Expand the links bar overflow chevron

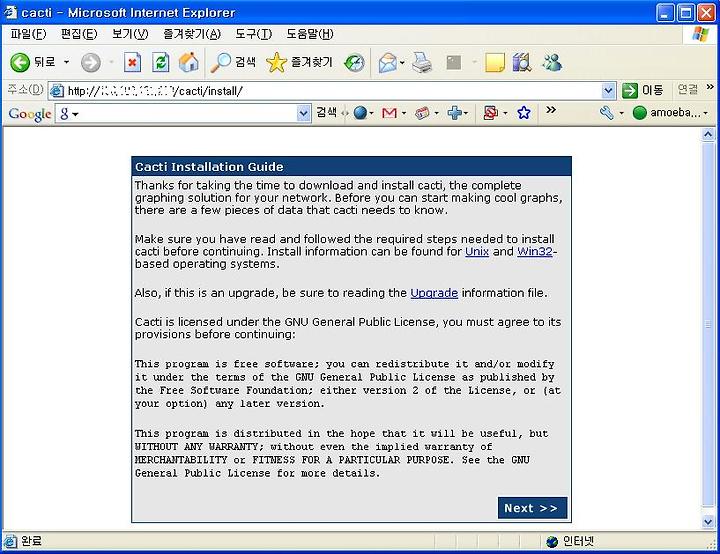tap(710, 87)
